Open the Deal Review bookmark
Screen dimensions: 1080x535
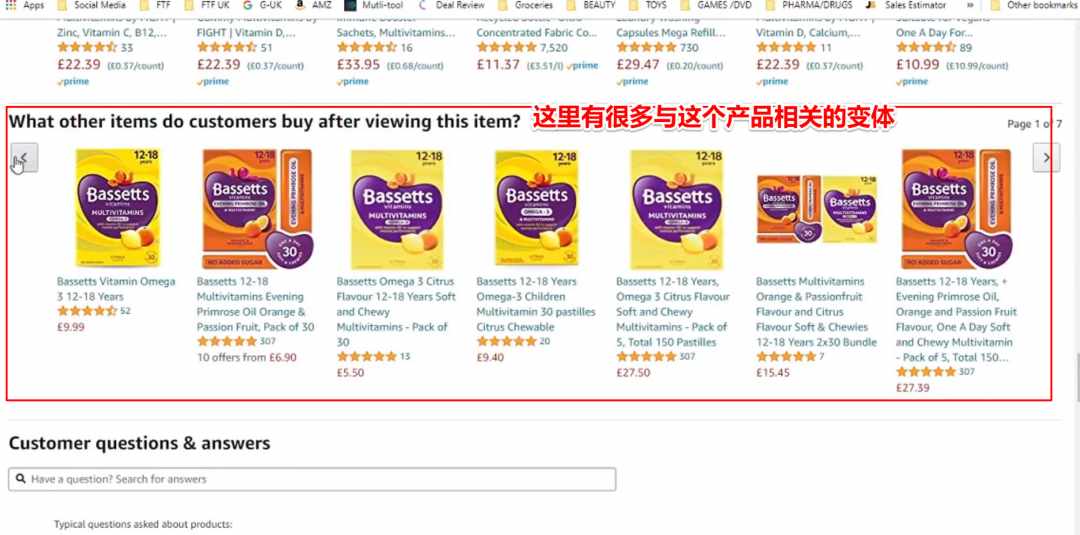pyautogui.click(x=452, y=5)
